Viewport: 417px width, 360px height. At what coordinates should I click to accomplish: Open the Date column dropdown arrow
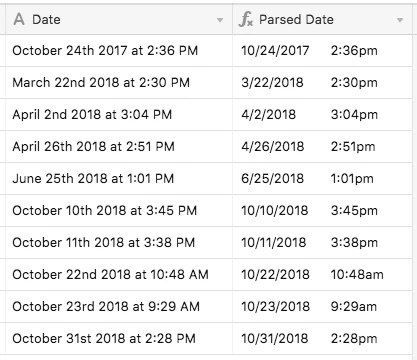tap(220, 20)
